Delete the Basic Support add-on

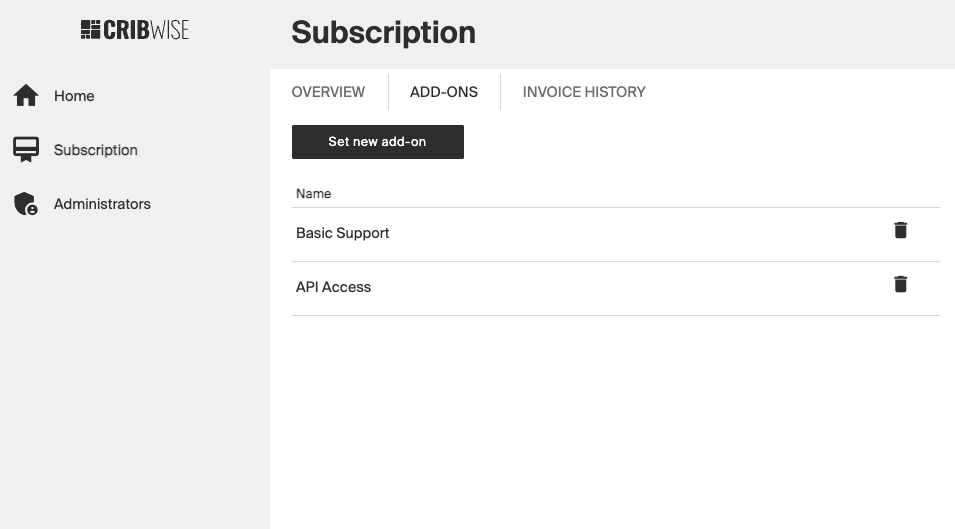pos(900,230)
